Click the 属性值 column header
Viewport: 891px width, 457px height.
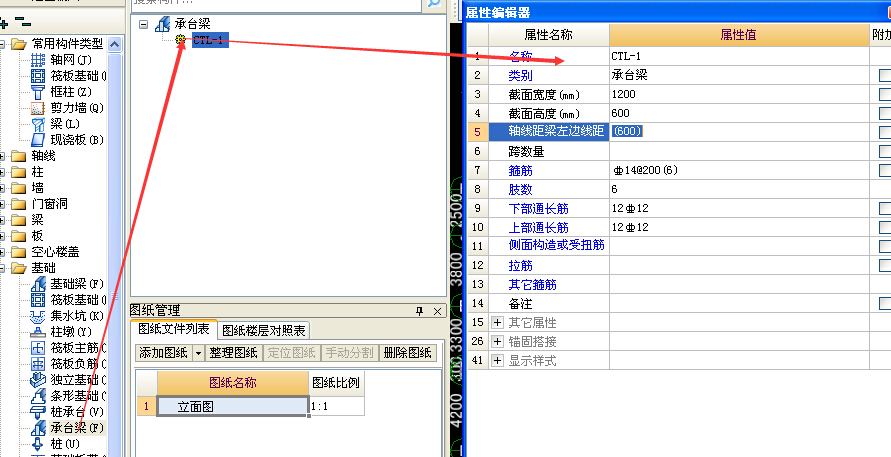pyautogui.click(x=739, y=35)
